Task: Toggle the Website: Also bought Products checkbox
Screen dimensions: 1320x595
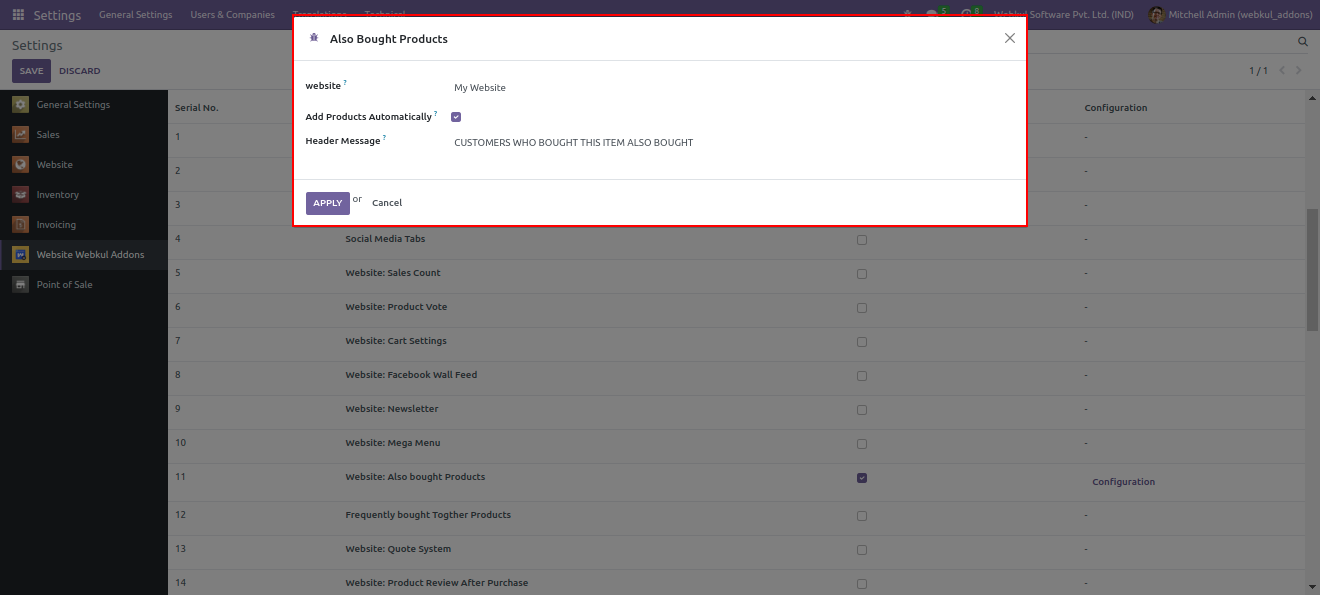Action: [862, 478]
